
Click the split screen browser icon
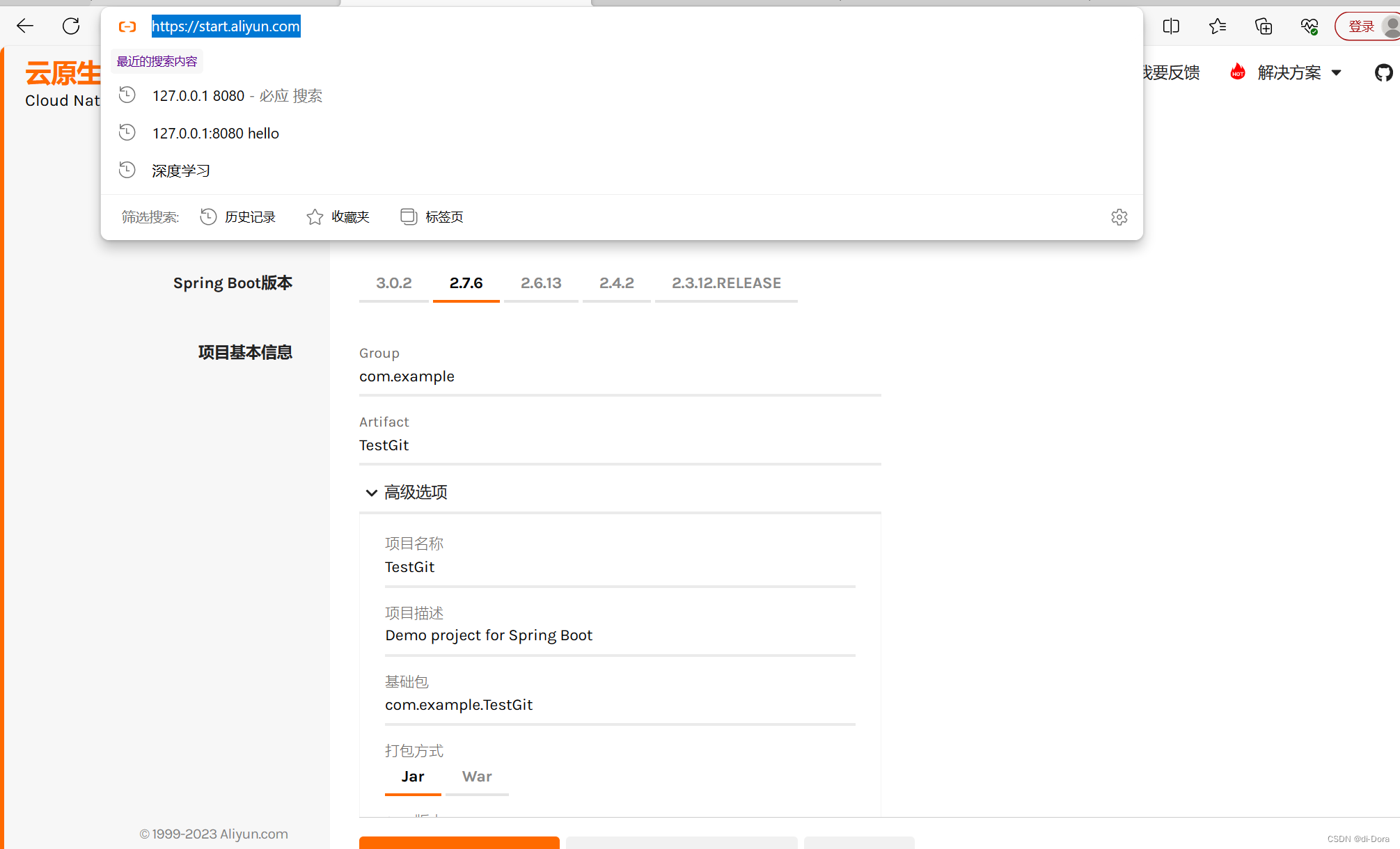tap(1171, 26)
